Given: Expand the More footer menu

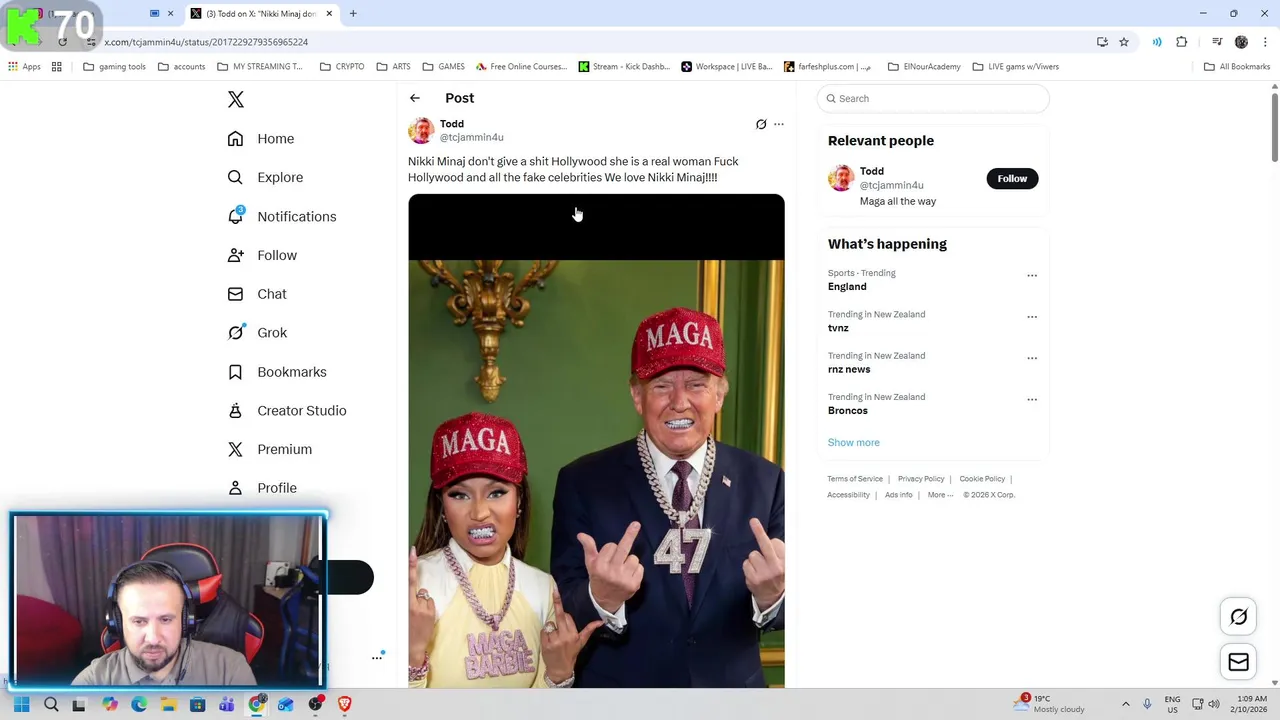Looking at the screenshot, I should point(940,495).
